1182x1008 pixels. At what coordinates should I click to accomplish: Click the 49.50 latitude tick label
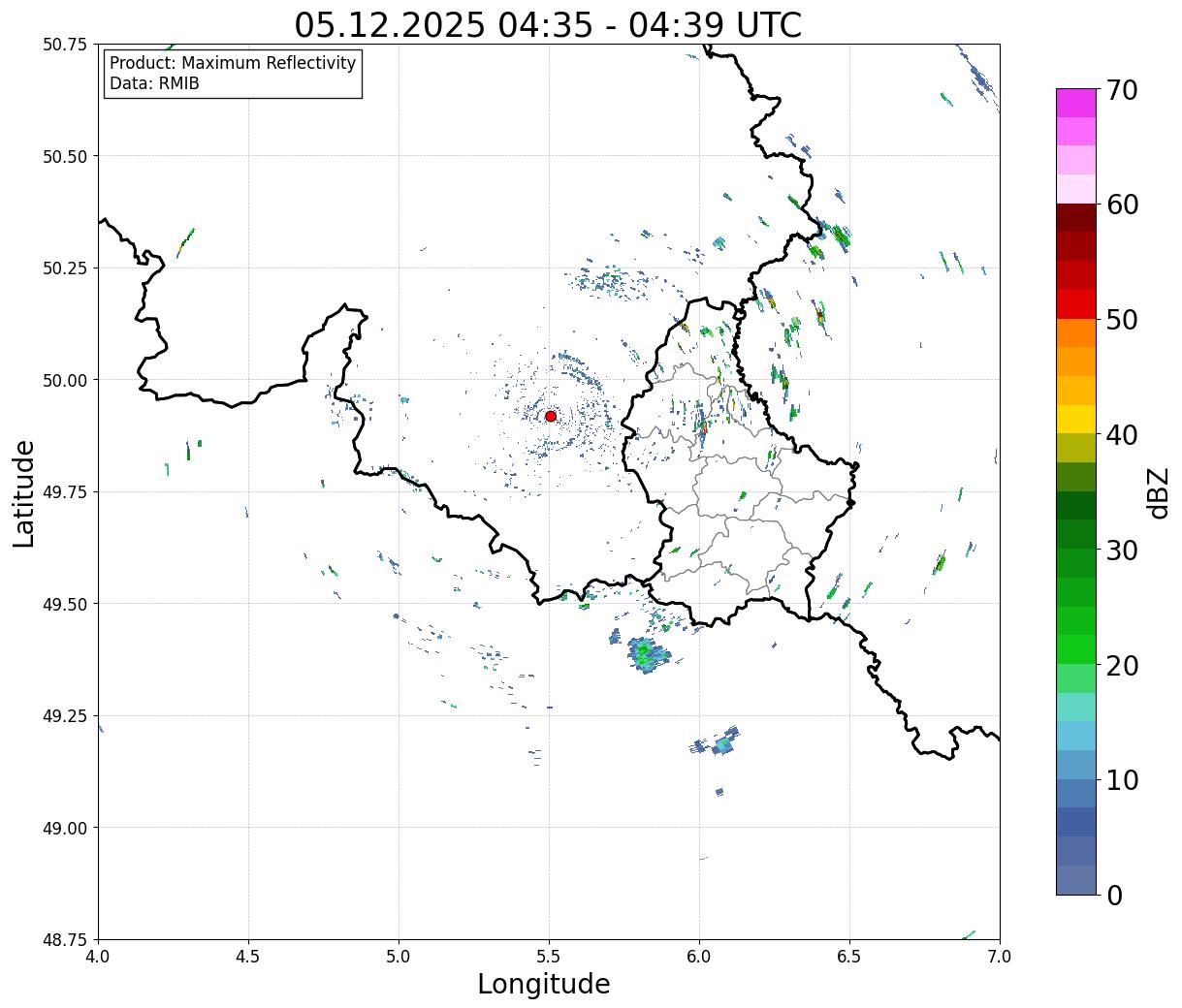tap(65, 604)
